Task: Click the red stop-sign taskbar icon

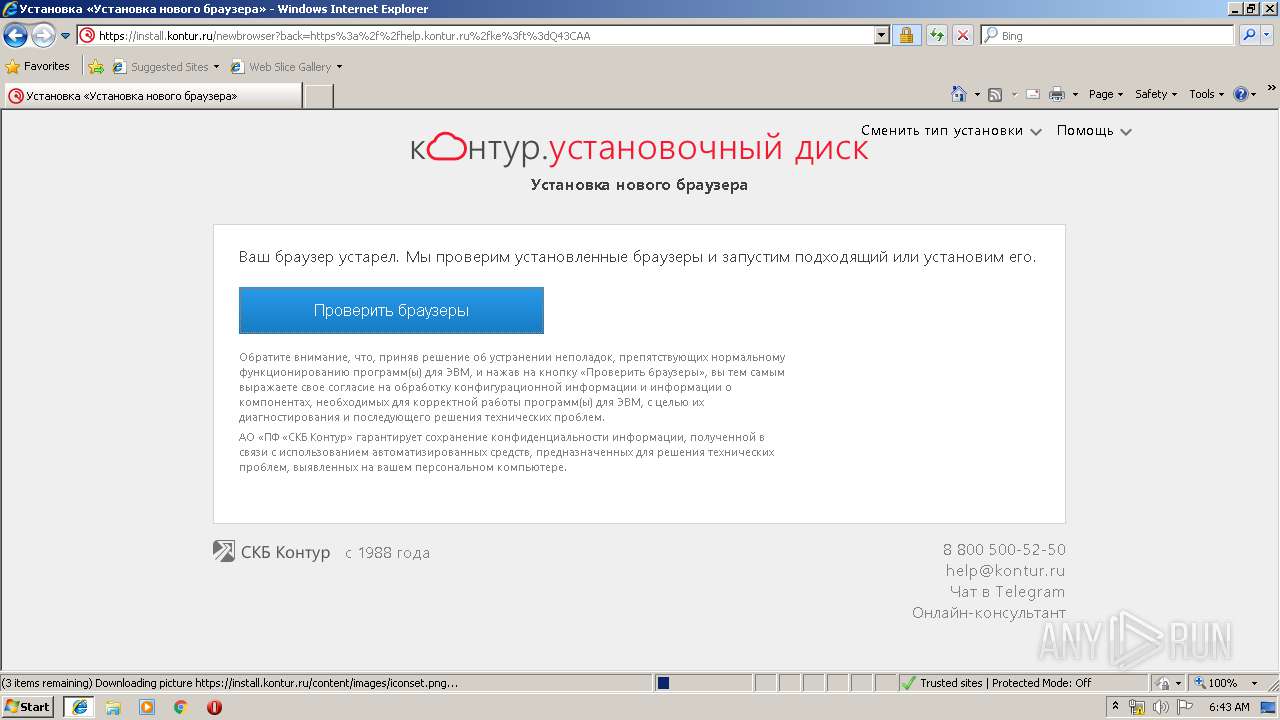Action: click(x=214, y=707)
